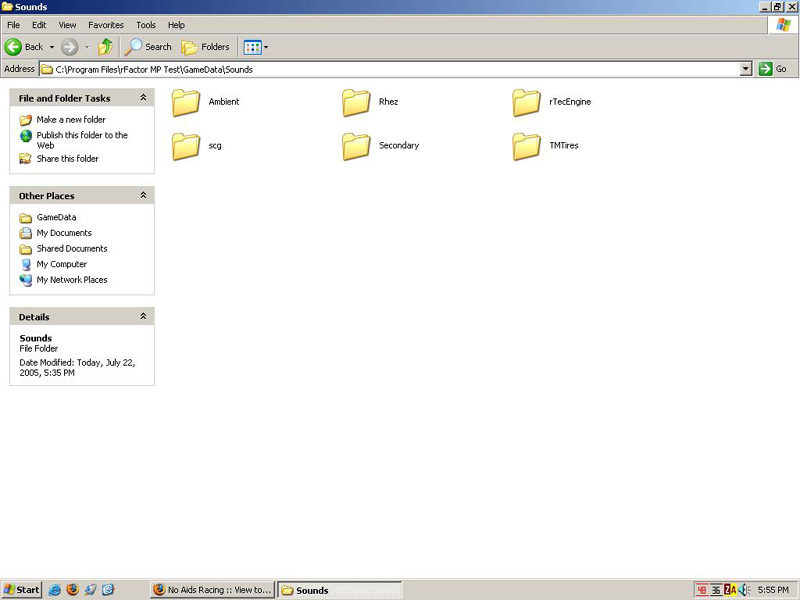Collapse the Other Places panel
The image size is (800, 600).
(x=143, y=195)
